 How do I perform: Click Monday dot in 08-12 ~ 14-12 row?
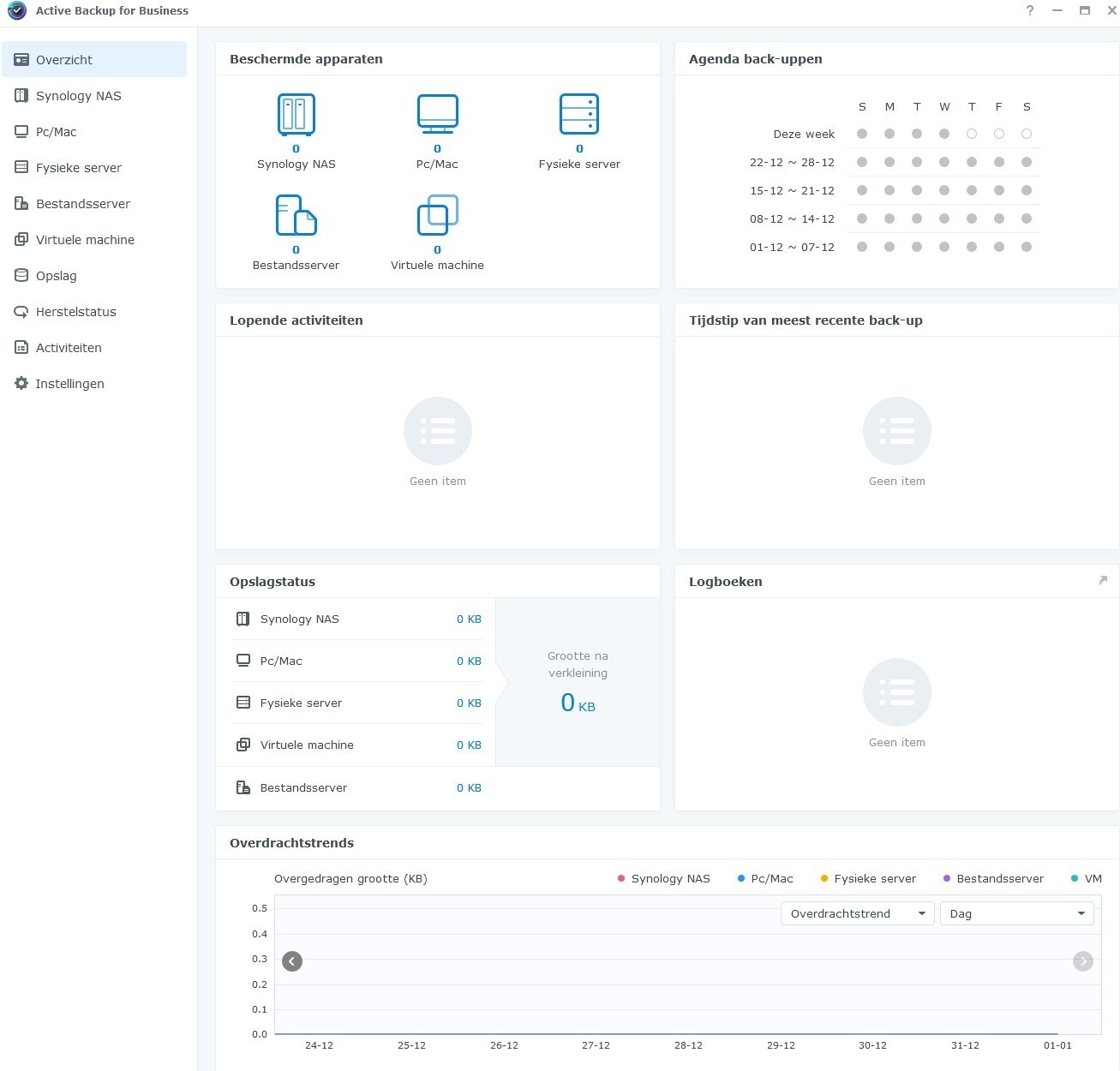889,218
